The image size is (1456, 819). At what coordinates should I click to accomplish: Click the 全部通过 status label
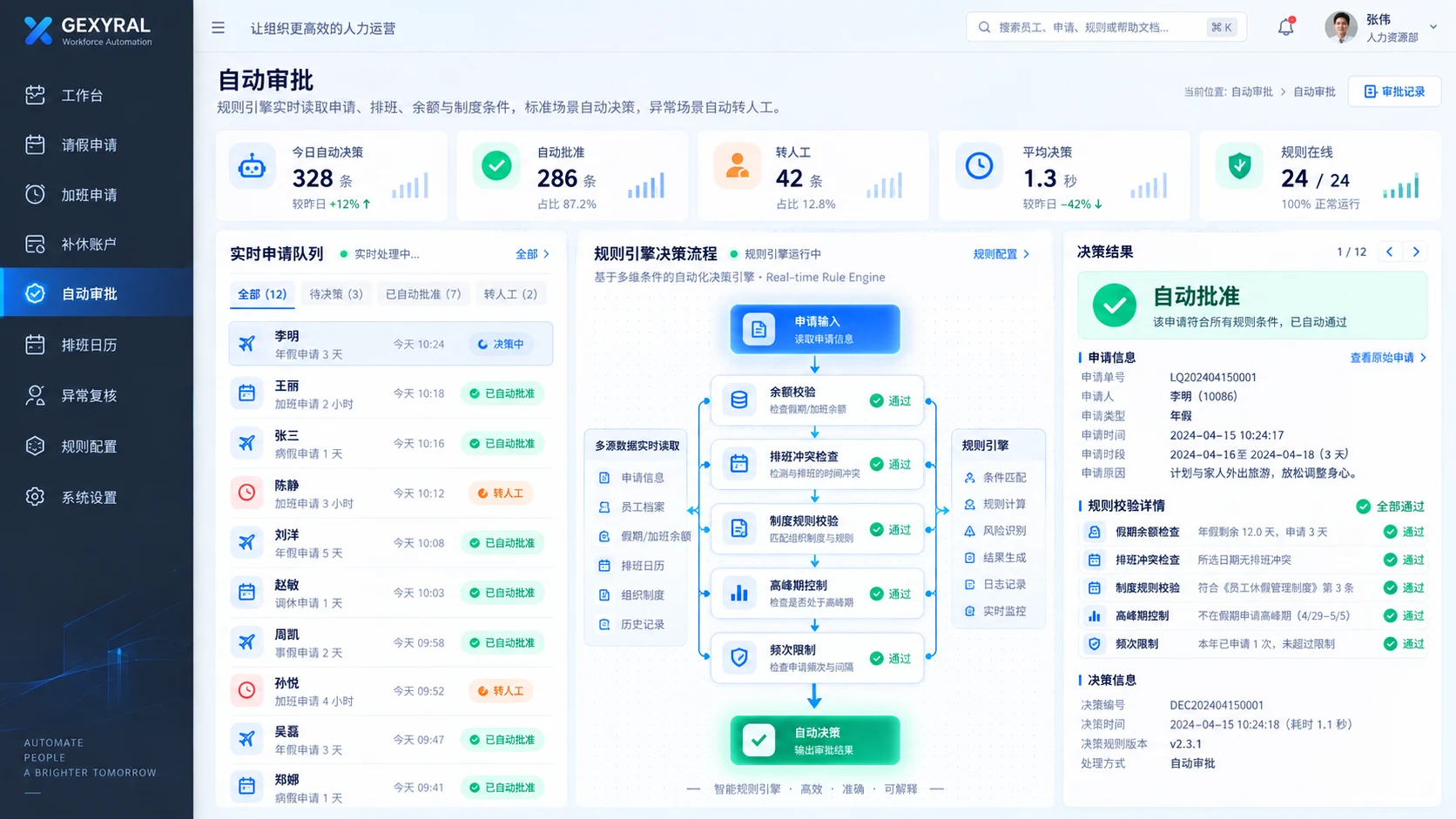click(1391, 507)
